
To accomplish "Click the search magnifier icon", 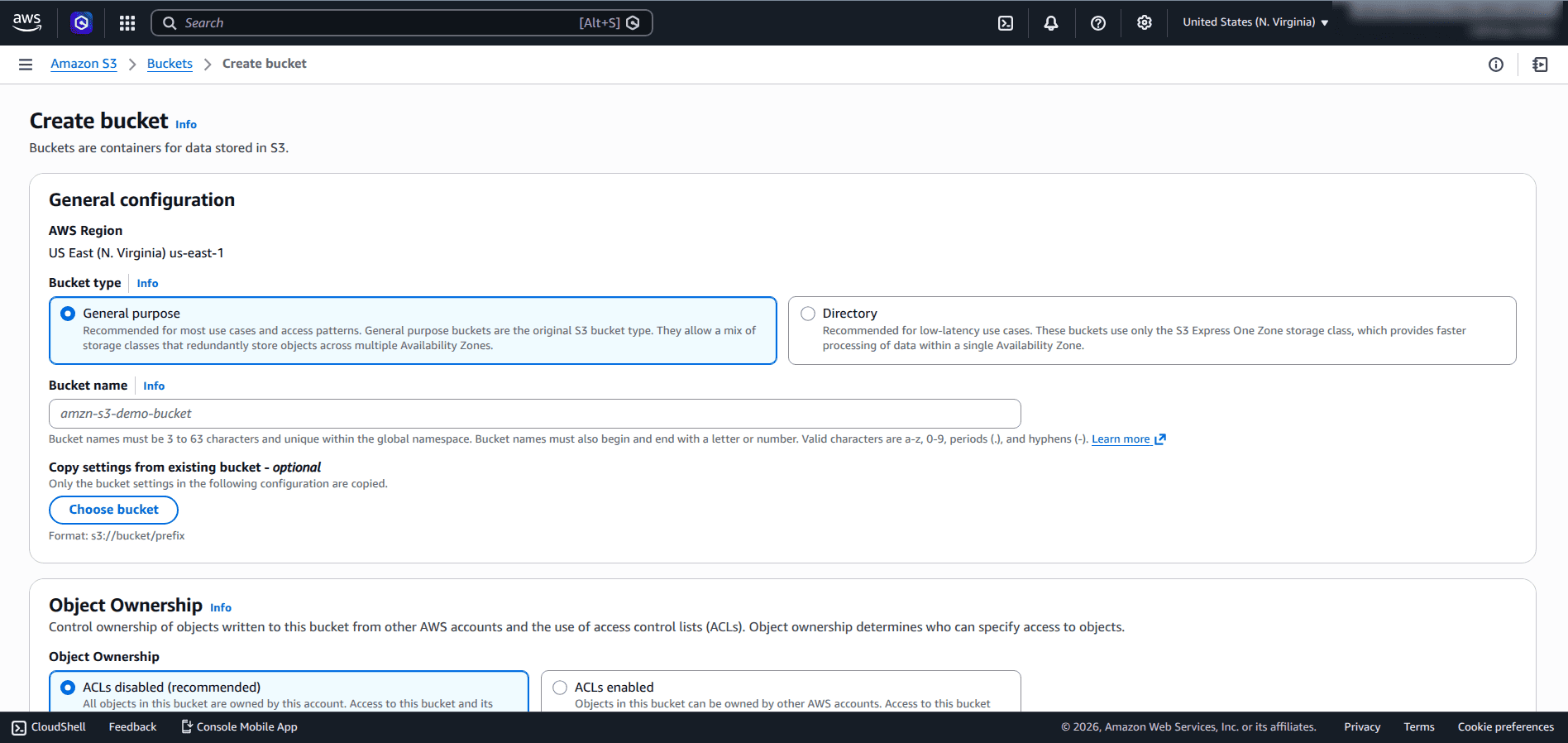I will click(170, 23).
